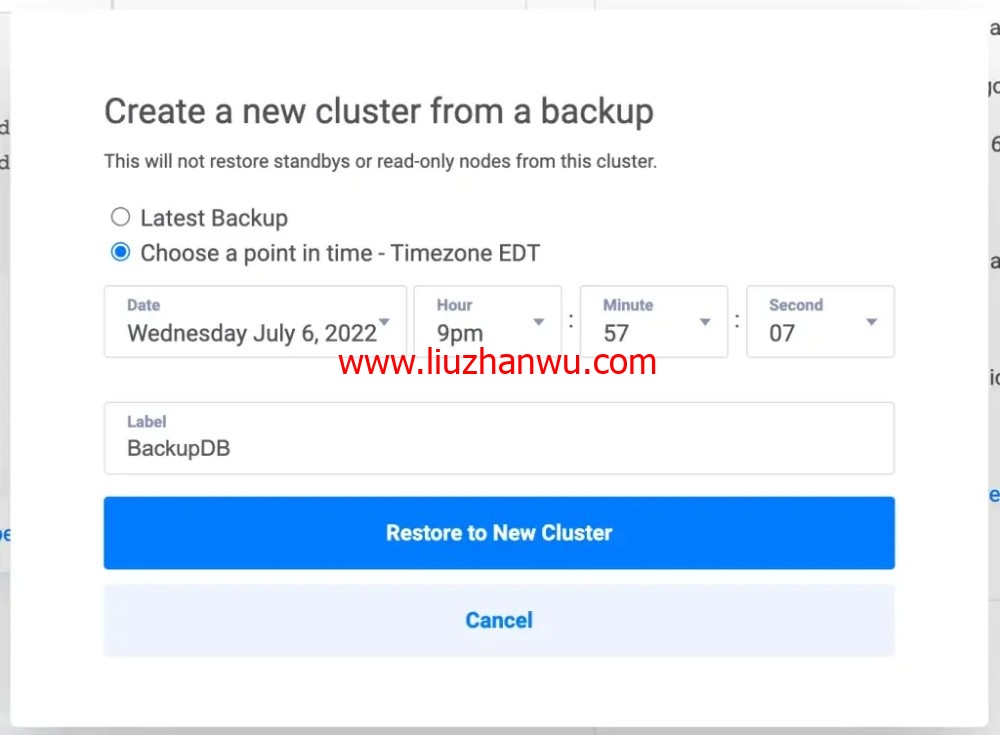Open the second selector showing 07
Image resolution: width=1000 pixels, height=735 pixels.
820,322
